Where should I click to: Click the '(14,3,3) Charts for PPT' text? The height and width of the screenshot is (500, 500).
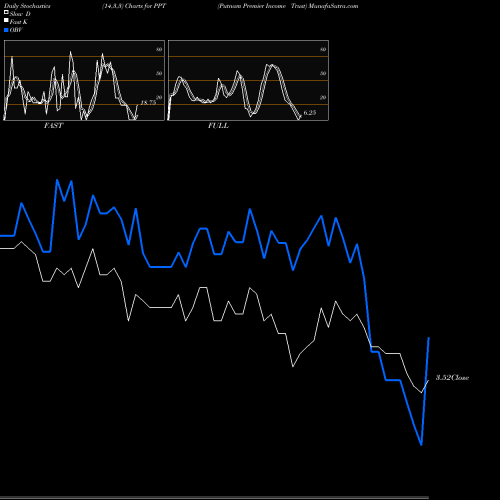134,6
